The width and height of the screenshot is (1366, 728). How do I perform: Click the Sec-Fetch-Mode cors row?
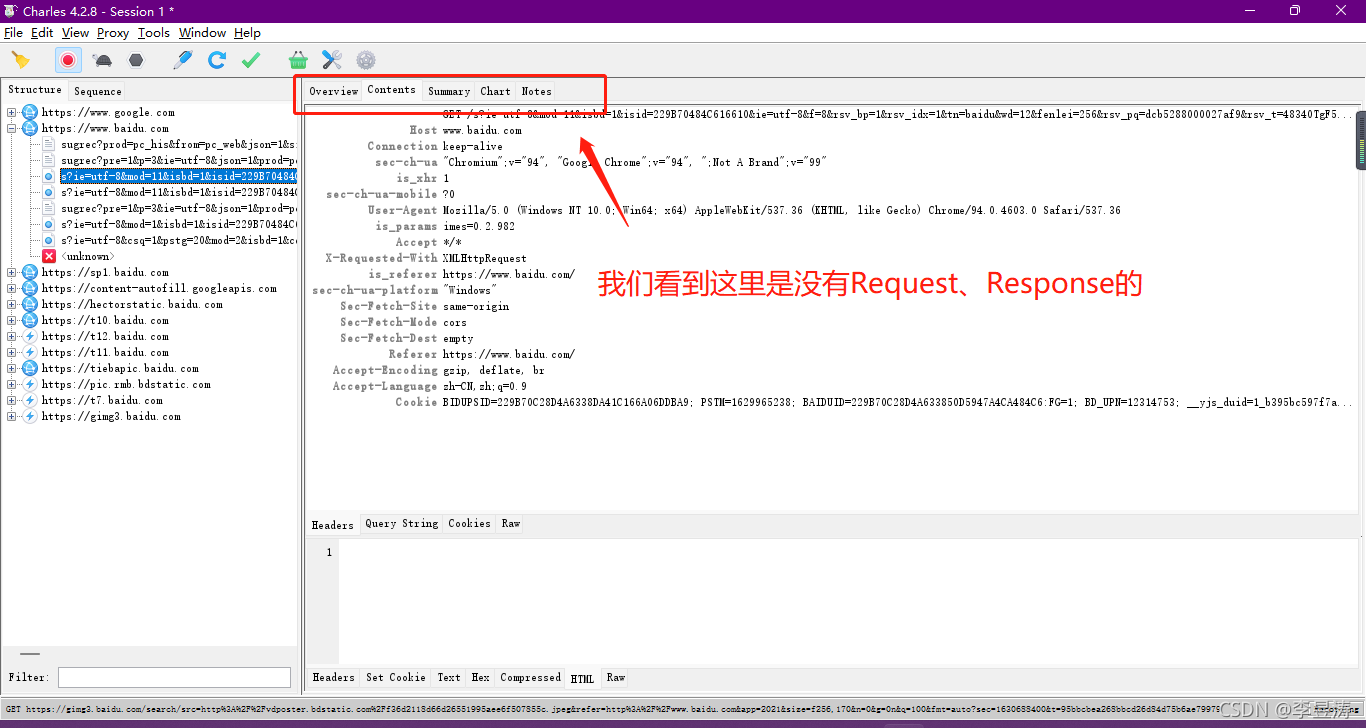tap(404, 322)
